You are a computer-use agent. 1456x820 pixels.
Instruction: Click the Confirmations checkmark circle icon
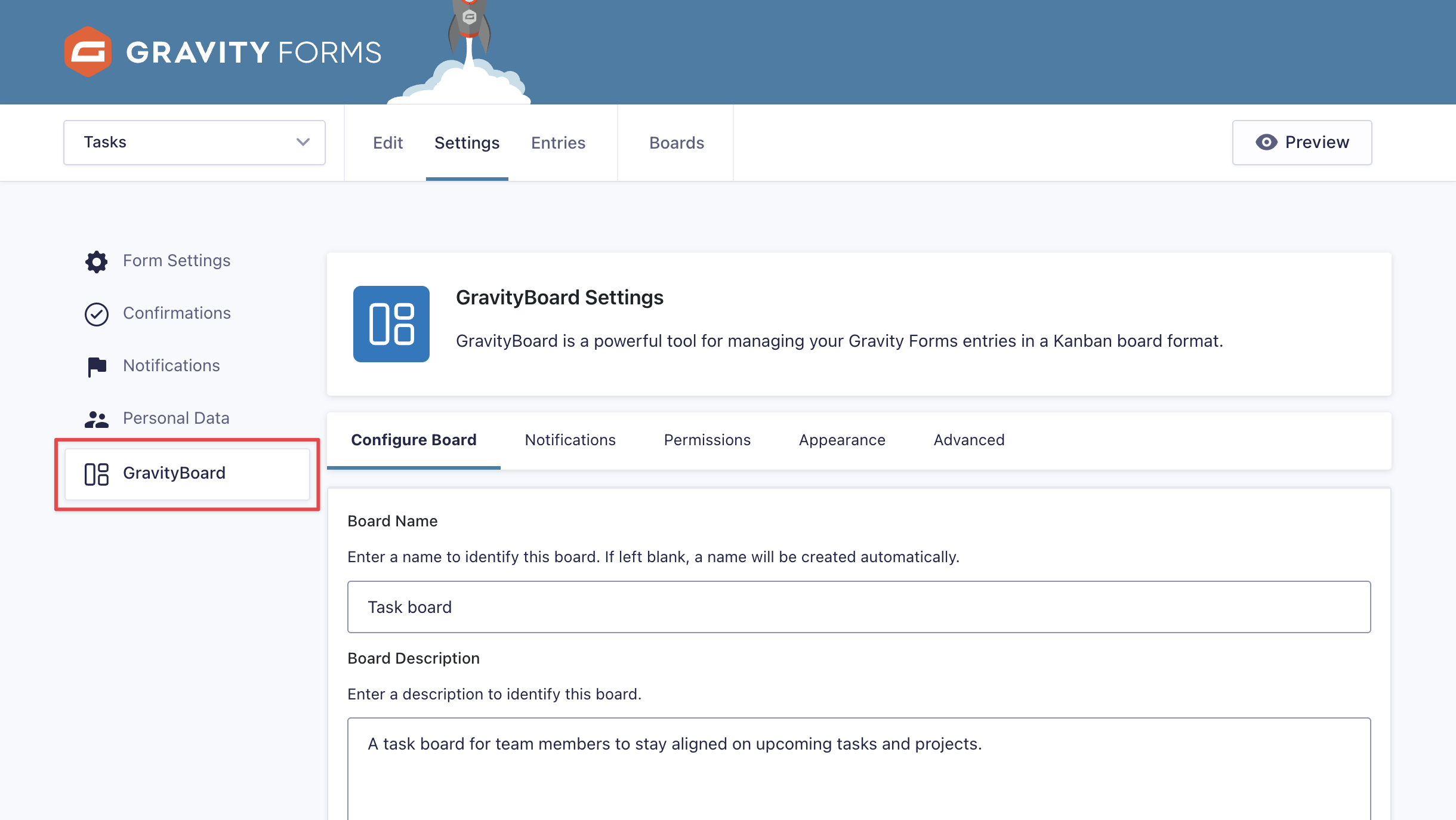pos(96,314)
